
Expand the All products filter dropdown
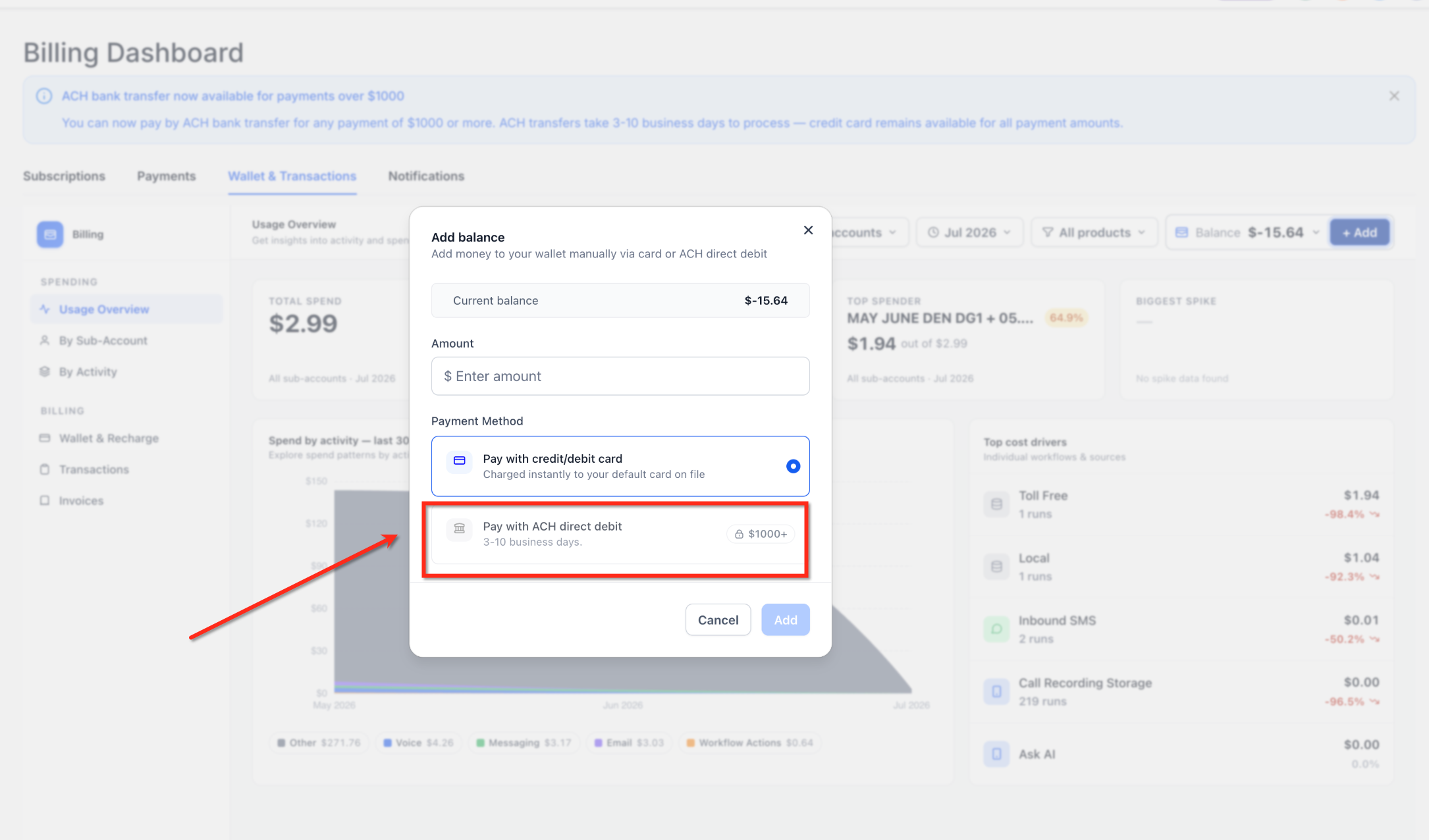pos(1094,232)
